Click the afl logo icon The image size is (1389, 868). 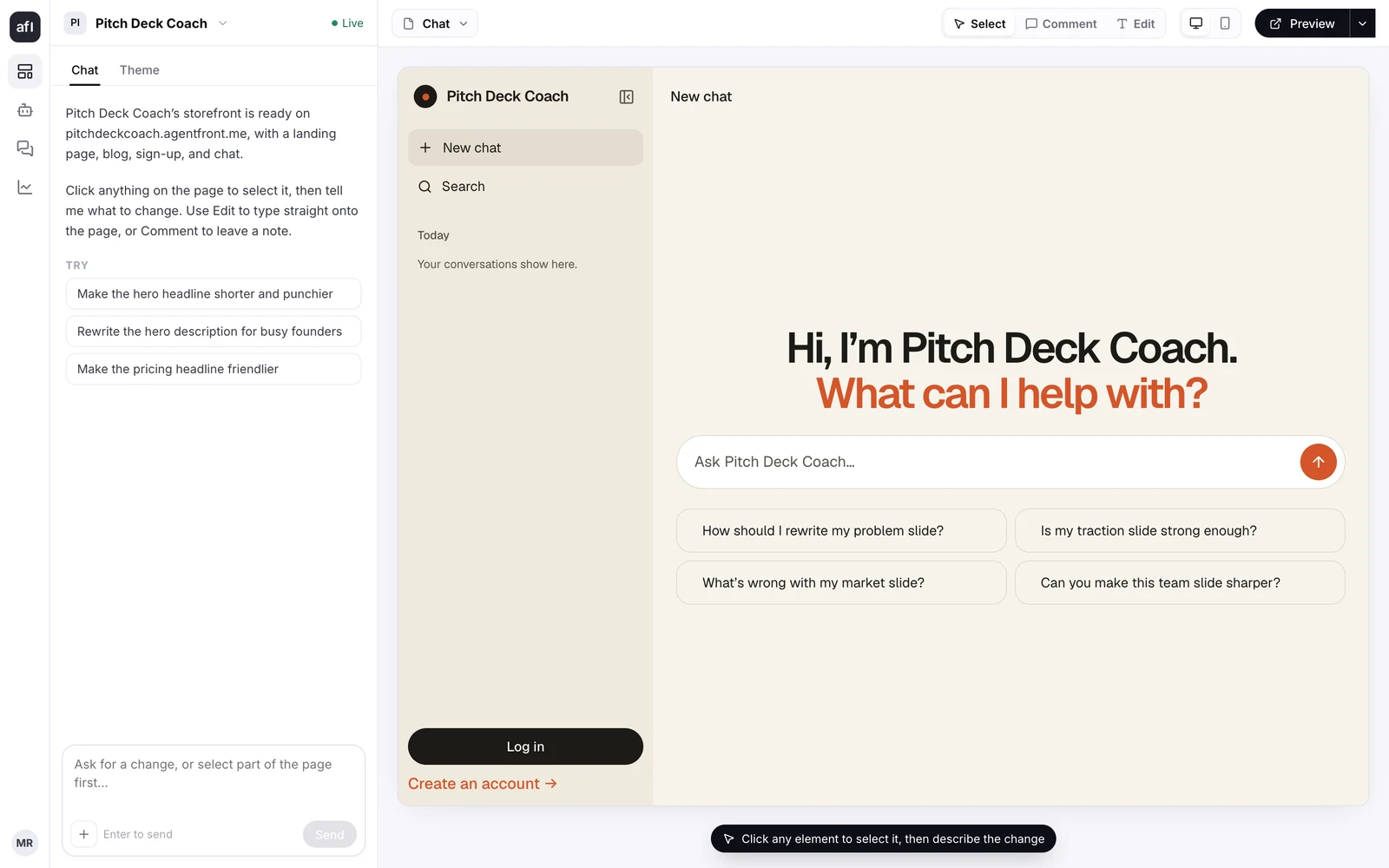point(24,27)
